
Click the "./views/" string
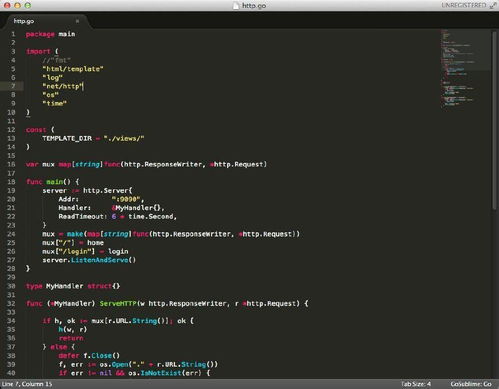(x=124, y=138)
